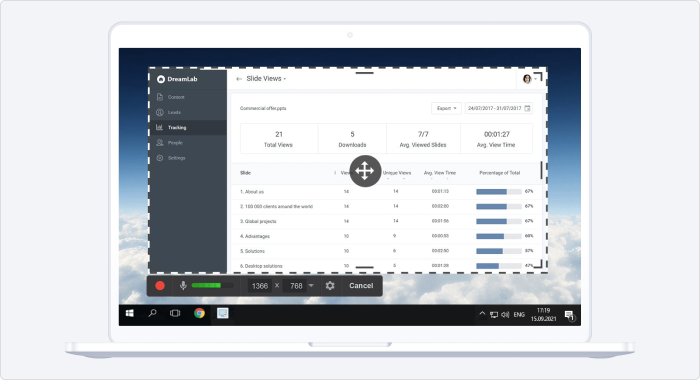Start recording with the red record button
This screenshot has height=380, width=700.
click(x=160, y=286)
